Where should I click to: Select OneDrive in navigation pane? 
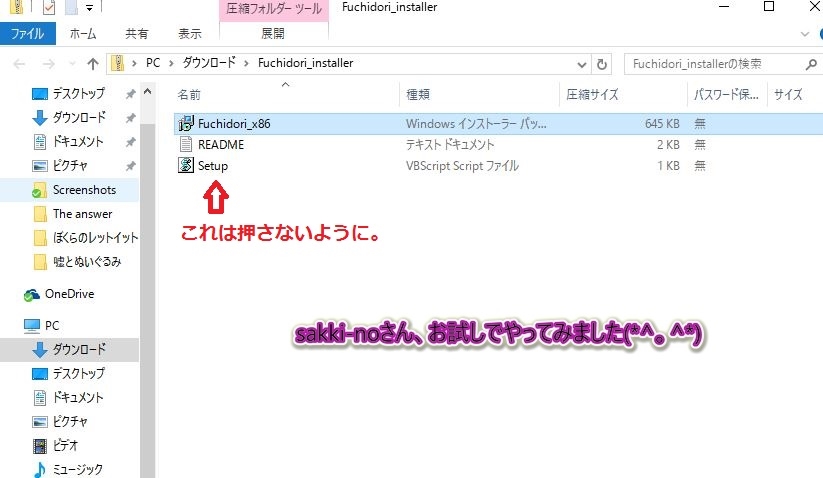click(69, 294)
